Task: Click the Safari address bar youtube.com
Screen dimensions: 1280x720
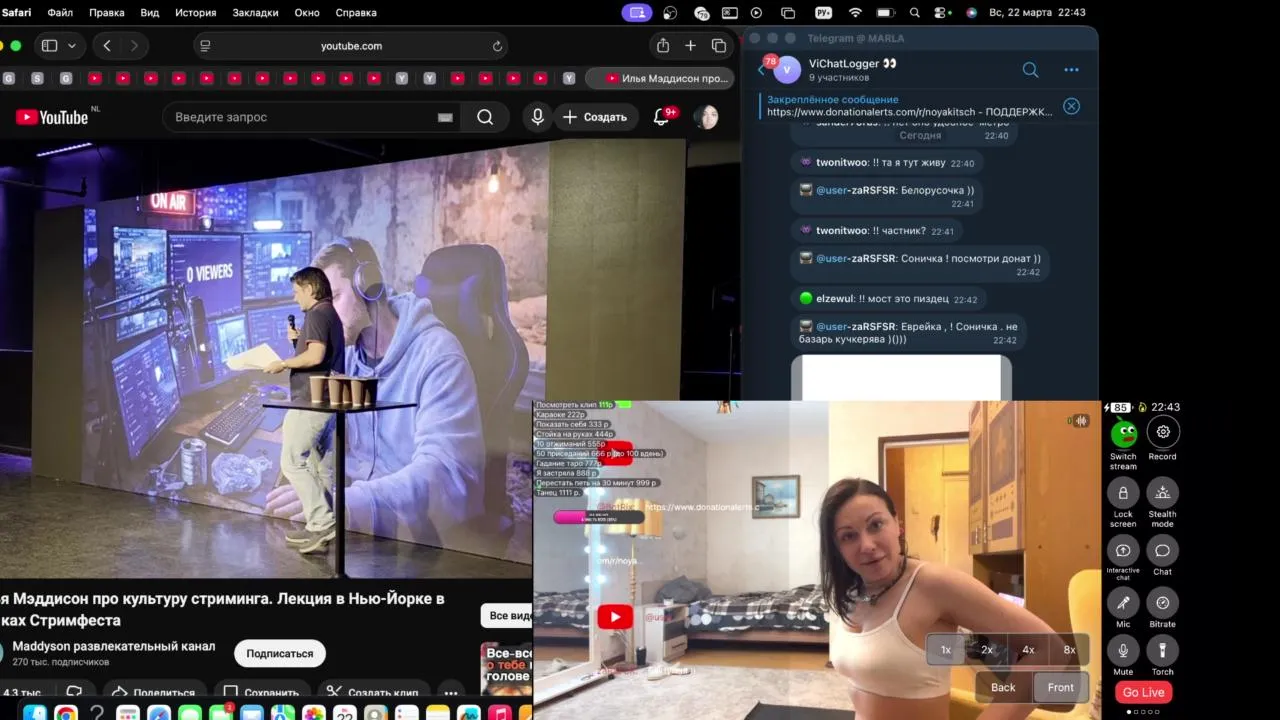Action: coord(351,46)
